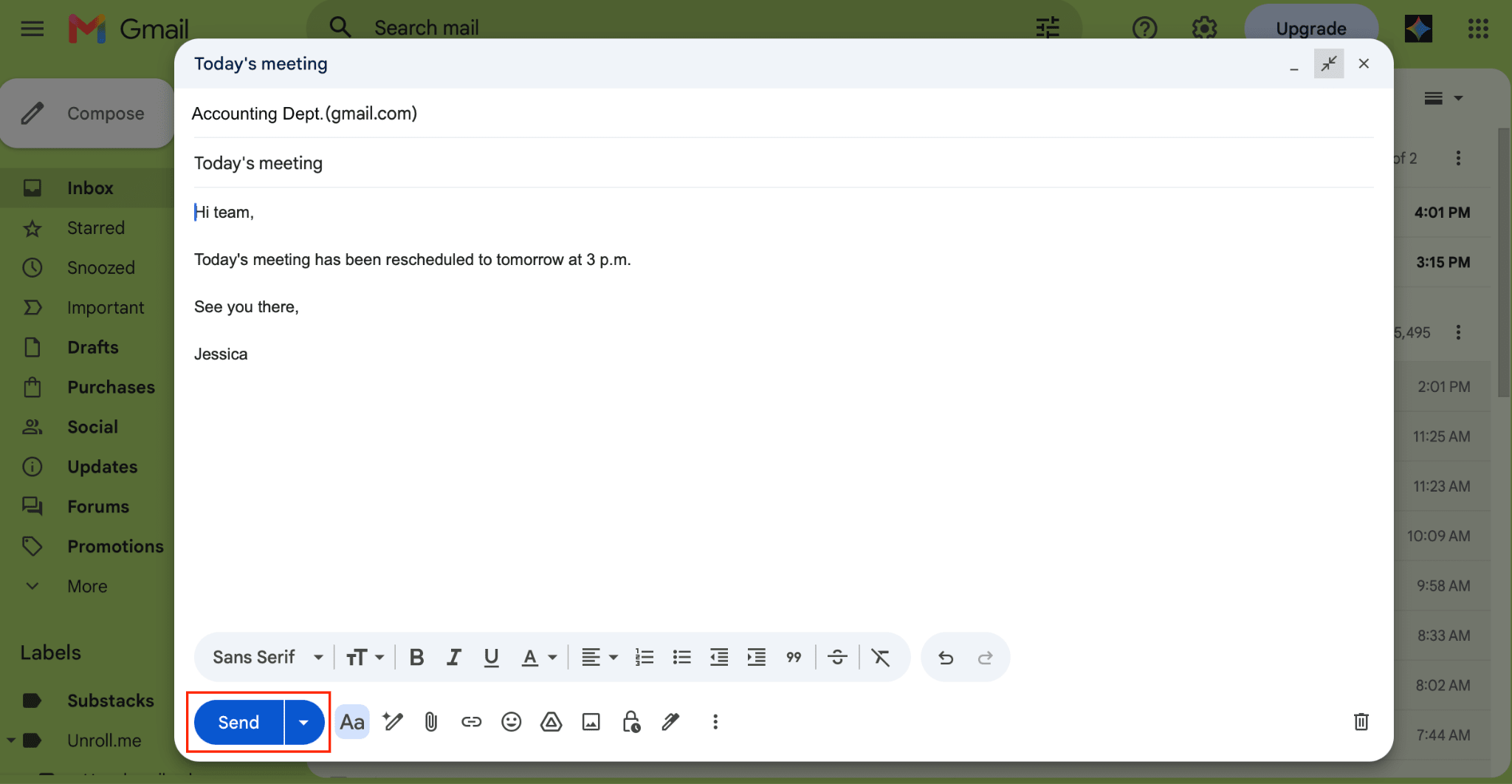Screen dimensions: 1512x784
Task: Discard the draft with trash icon
Action: point(1361,722)
